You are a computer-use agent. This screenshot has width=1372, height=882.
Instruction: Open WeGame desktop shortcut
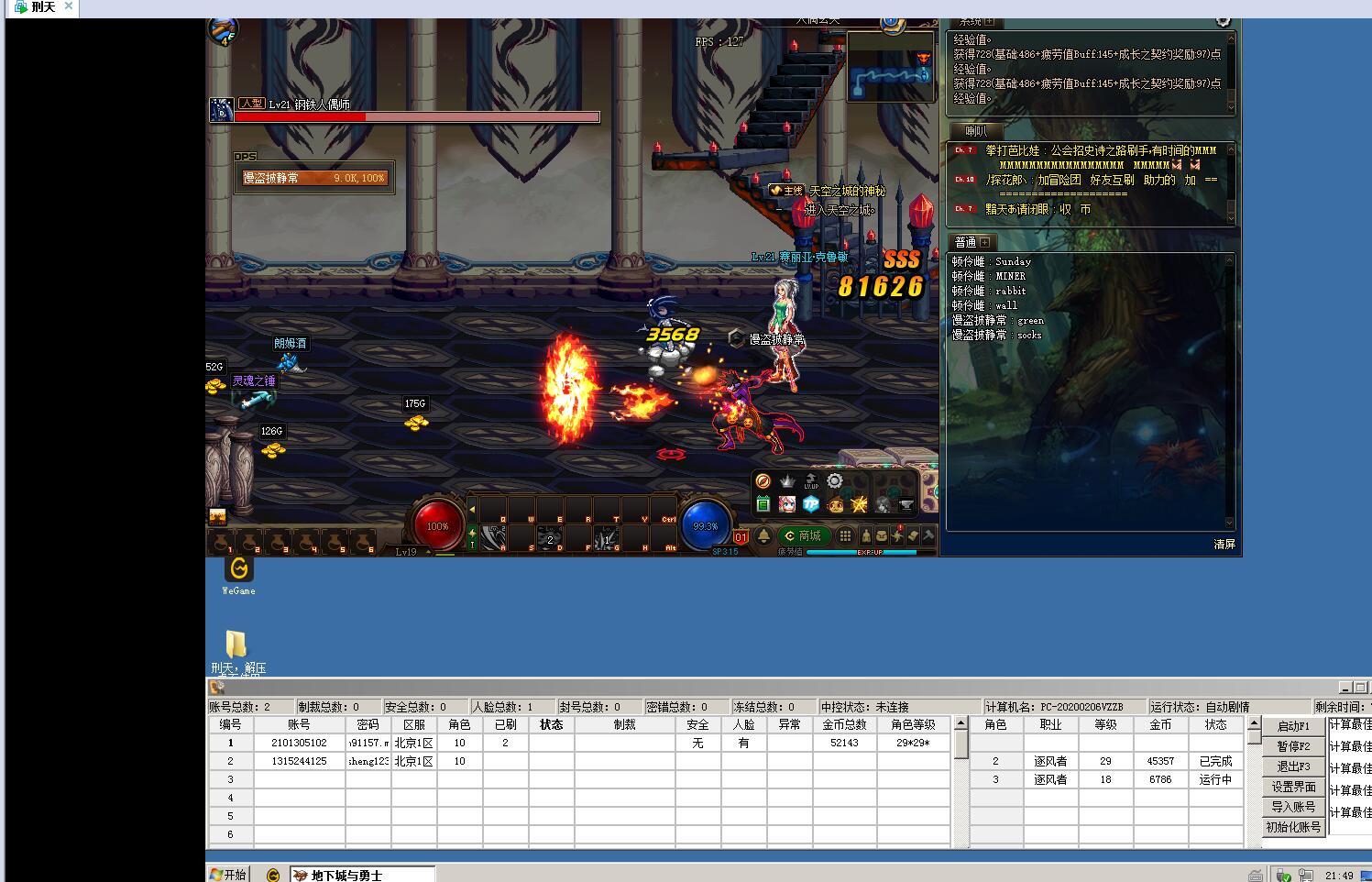pyautogui.click(x=239, y=575)
